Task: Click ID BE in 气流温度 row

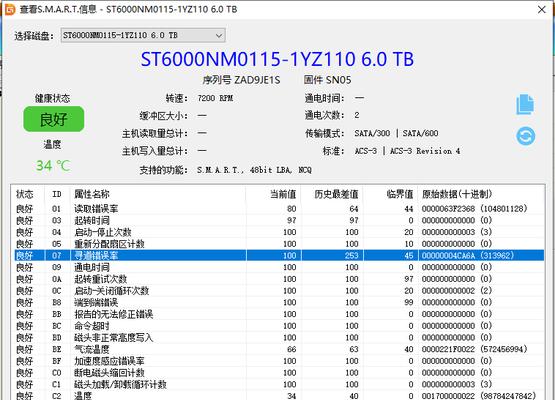Action: (57, 349)
